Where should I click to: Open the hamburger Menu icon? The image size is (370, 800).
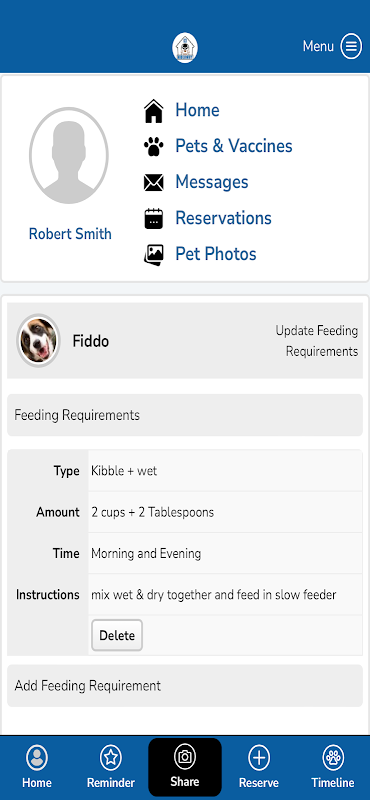click(351, 46)
